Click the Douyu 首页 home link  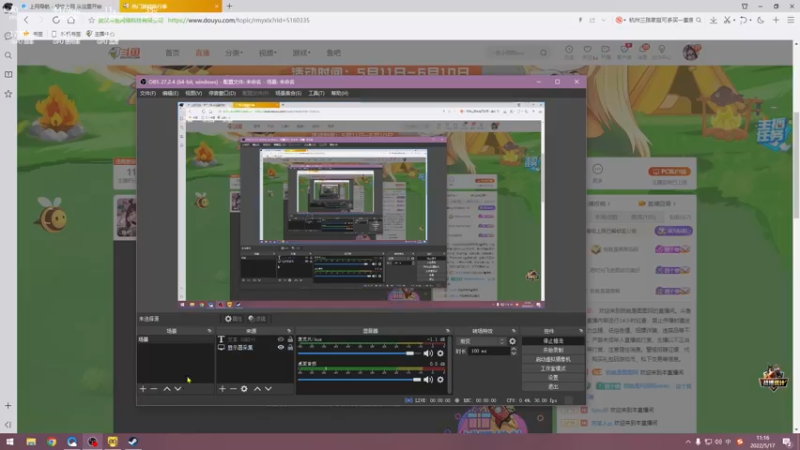[x=172, y=53]
